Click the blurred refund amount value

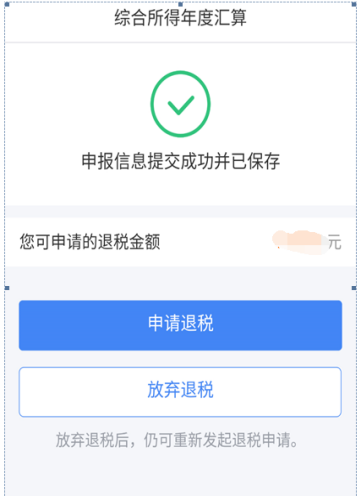[299, 242]
